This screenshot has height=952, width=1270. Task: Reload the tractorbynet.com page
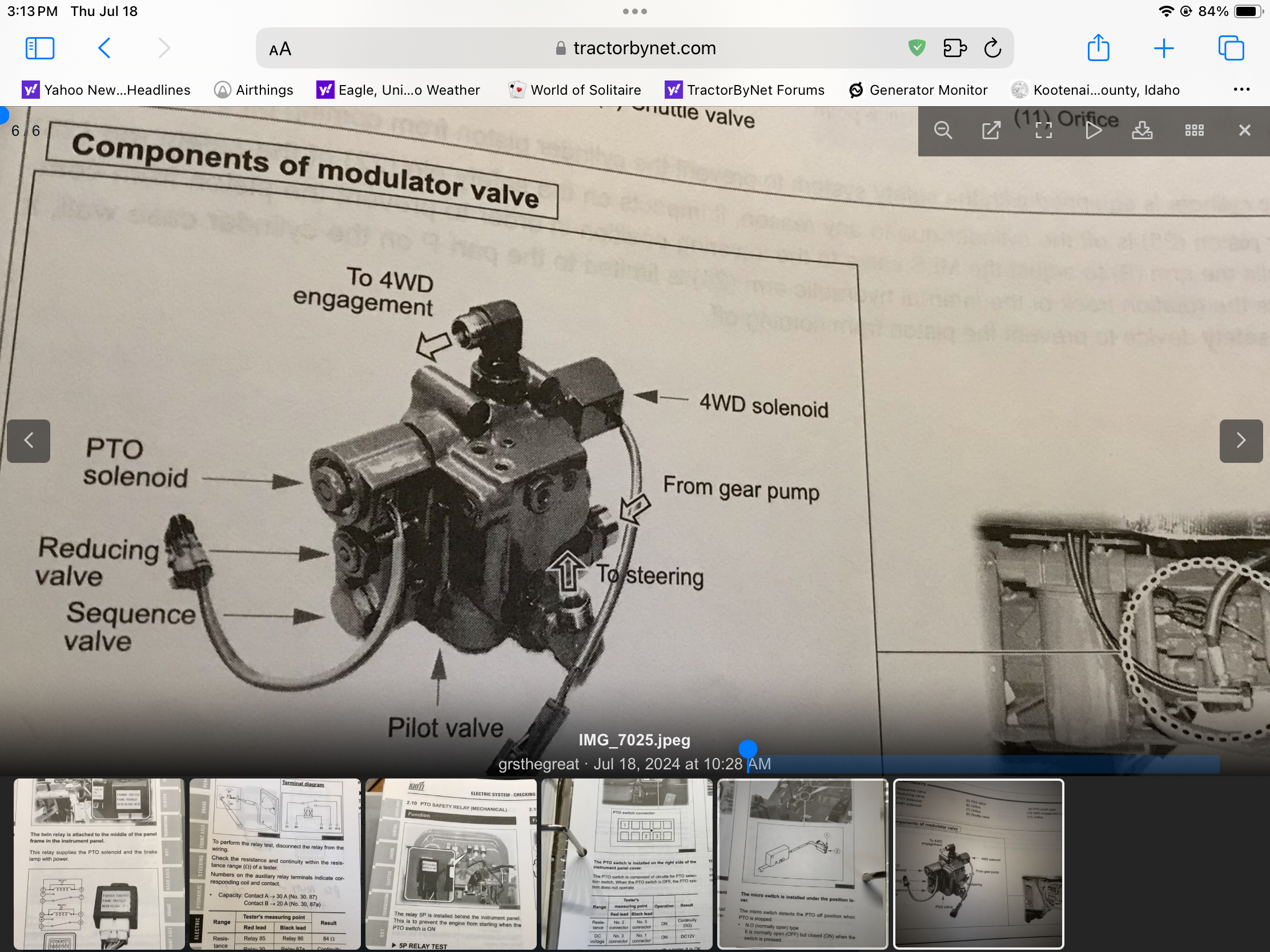(x=992, y=48)
